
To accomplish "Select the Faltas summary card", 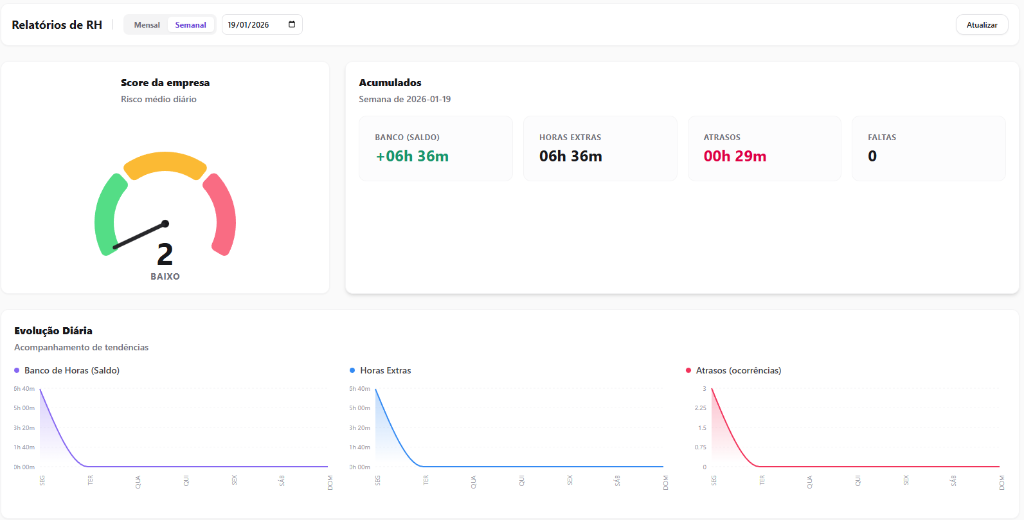I will coord(928,148).
